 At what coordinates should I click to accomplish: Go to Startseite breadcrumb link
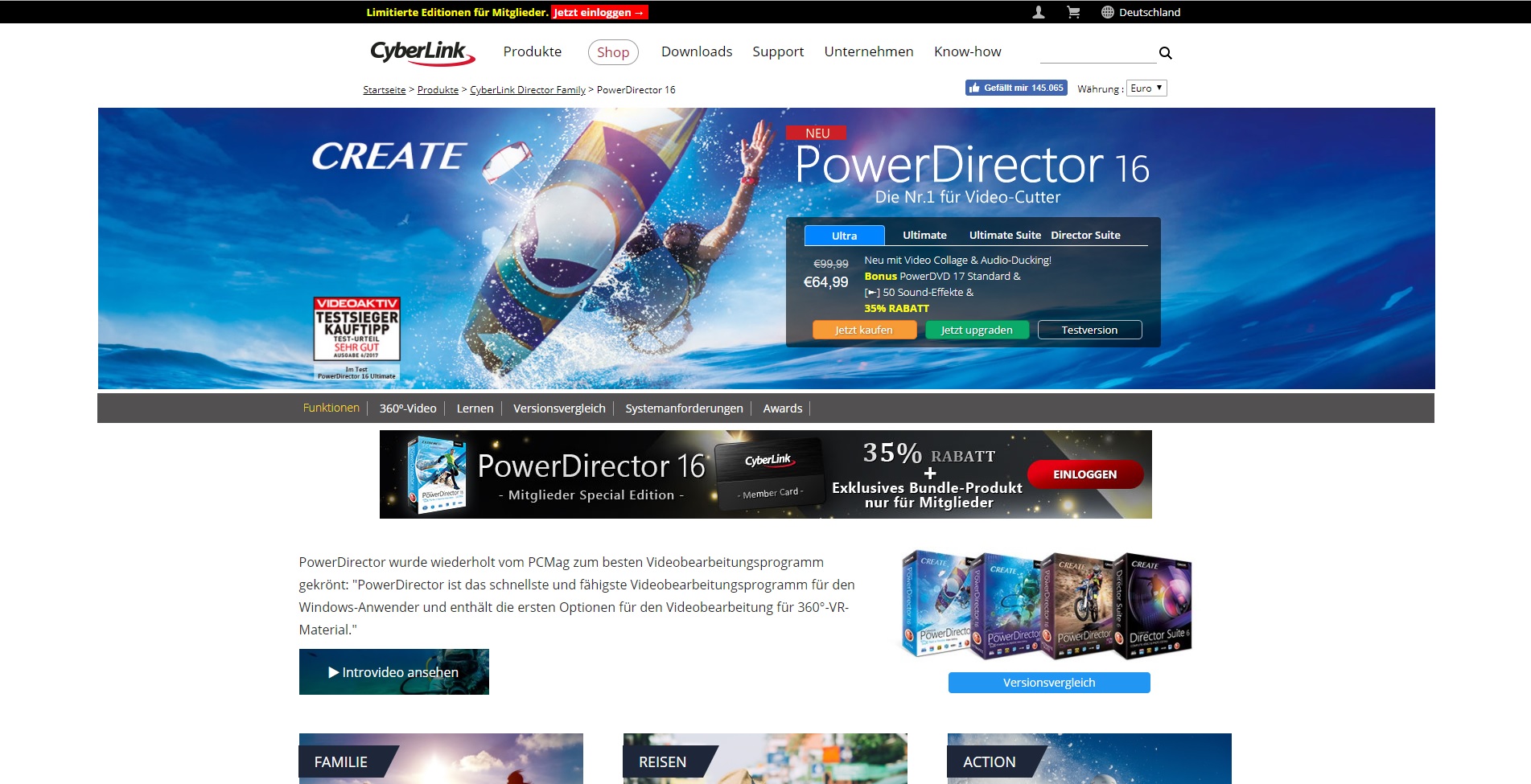385,90
